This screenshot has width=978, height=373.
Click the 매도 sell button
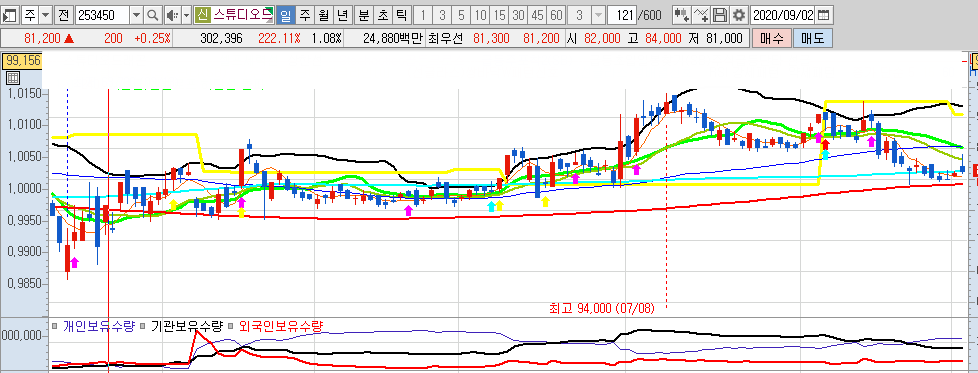(x=813, y=39)
